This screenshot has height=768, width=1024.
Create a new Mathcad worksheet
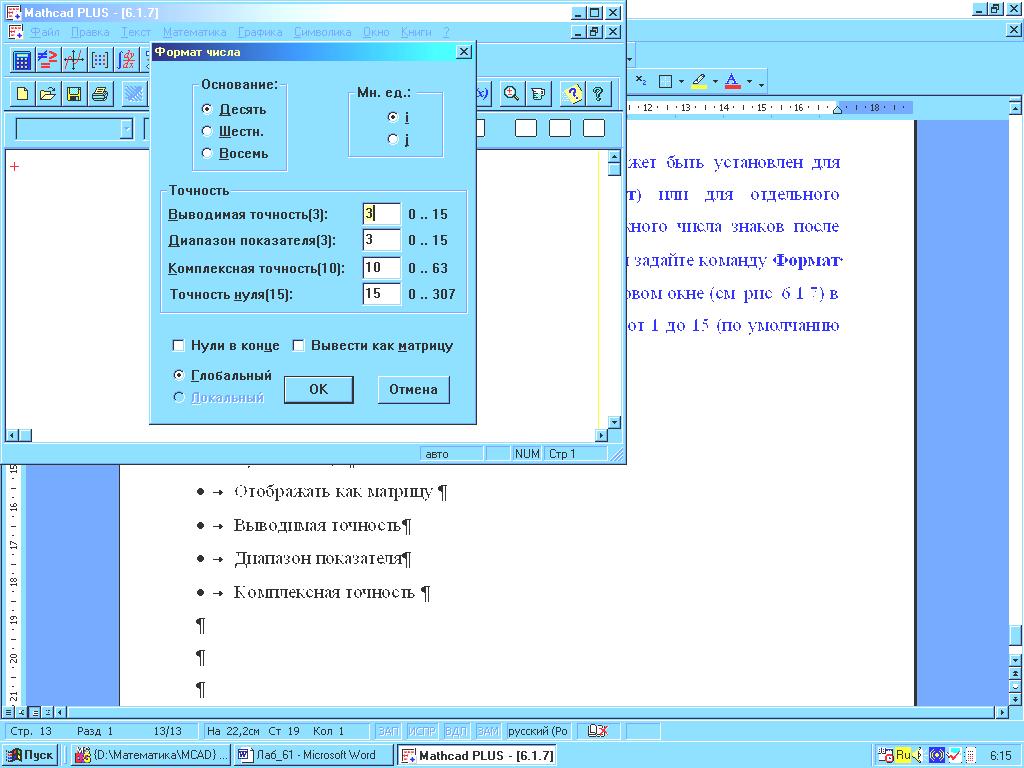pos(22,94)
